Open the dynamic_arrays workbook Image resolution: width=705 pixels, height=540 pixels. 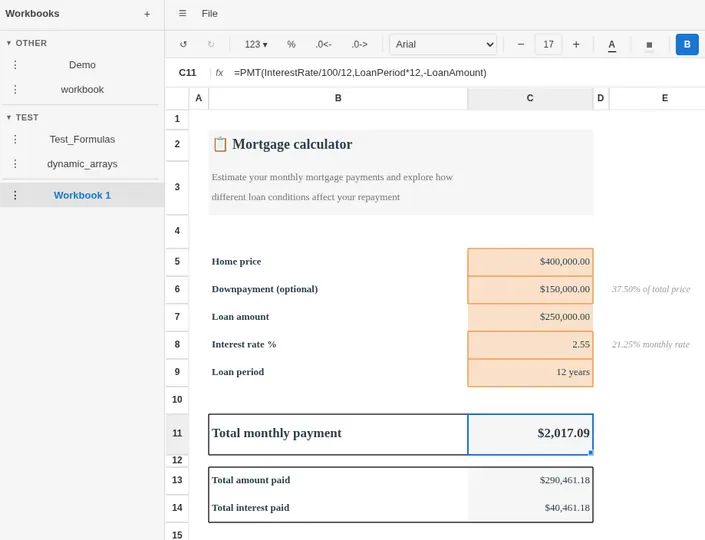coord(82,164)
